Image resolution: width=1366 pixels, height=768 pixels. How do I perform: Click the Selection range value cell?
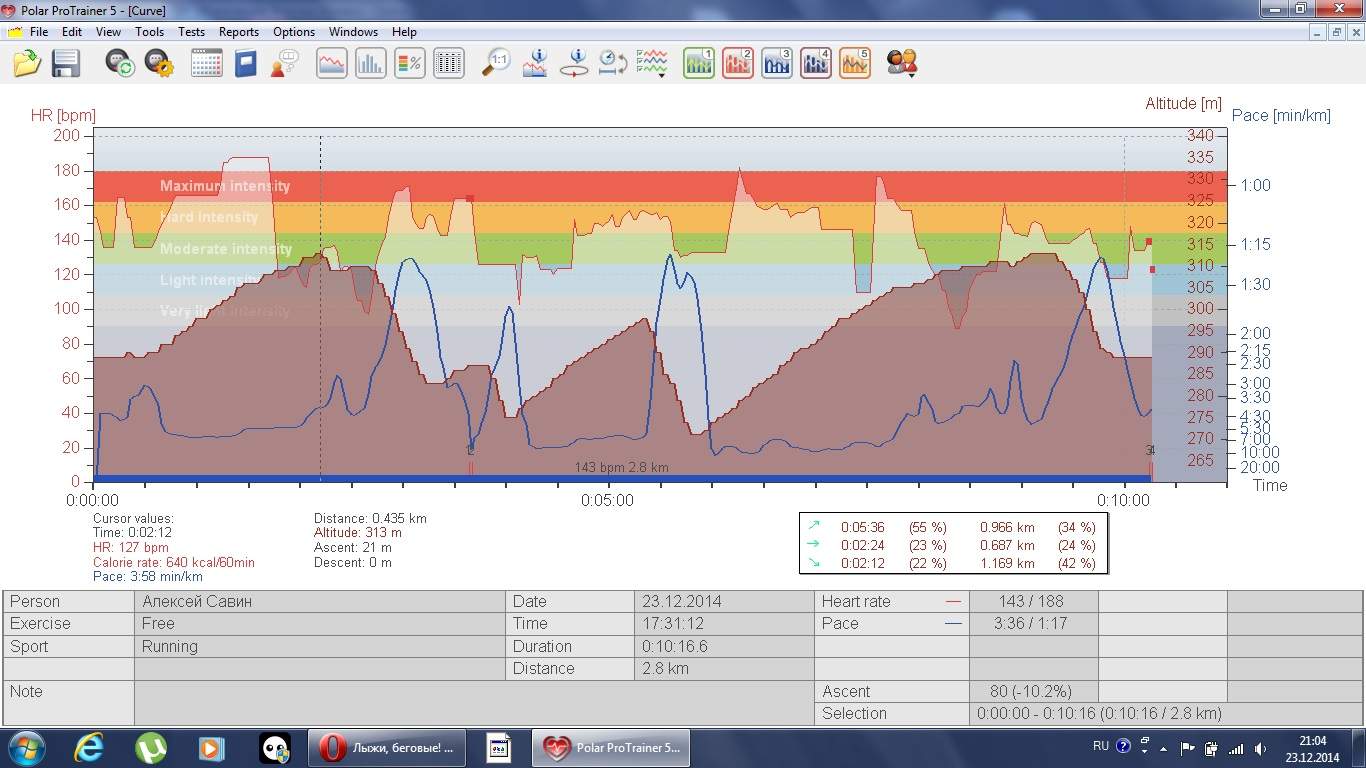tap(1166, 713)
